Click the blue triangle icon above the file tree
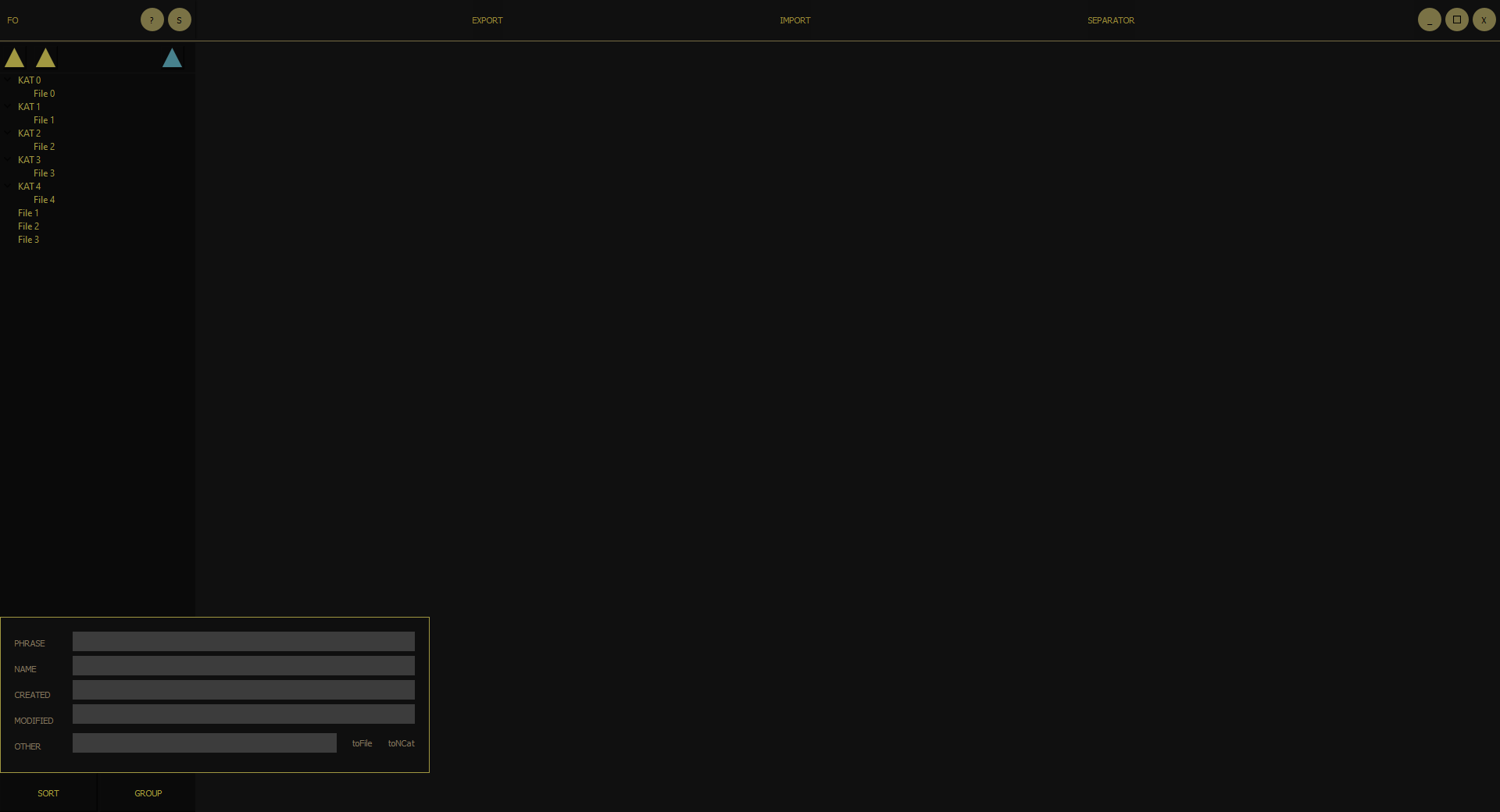 point(171,56)
